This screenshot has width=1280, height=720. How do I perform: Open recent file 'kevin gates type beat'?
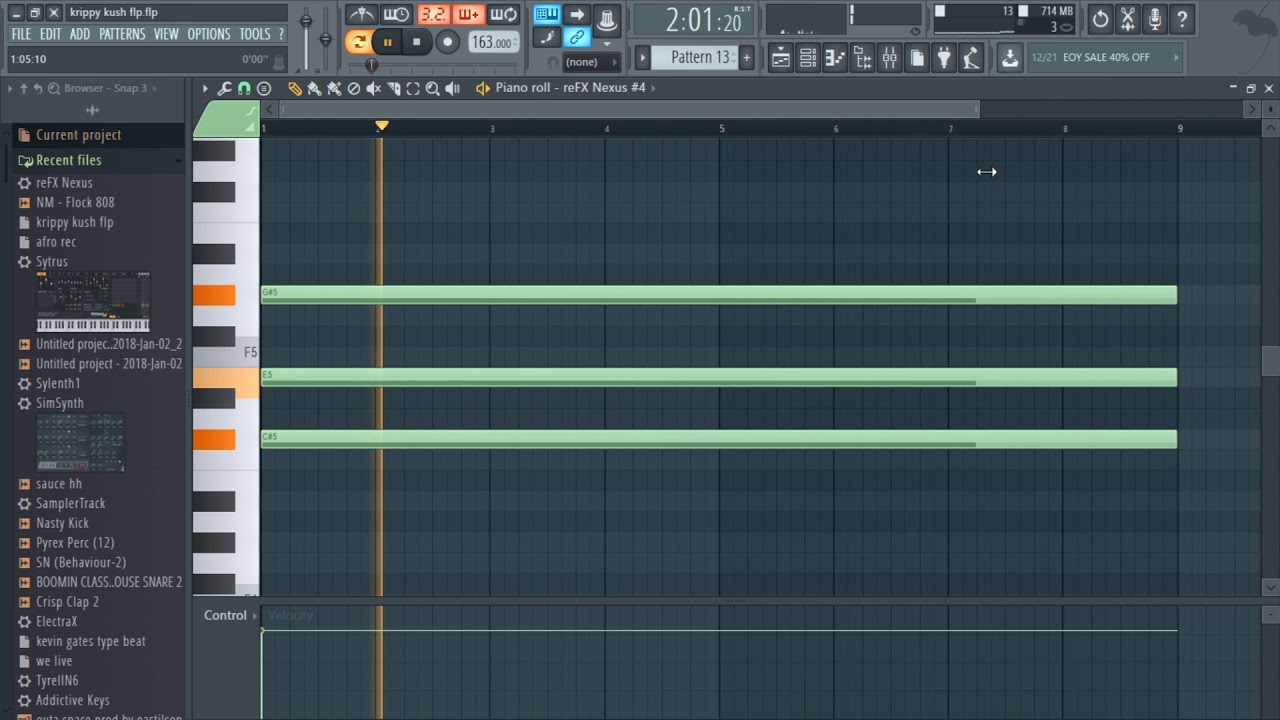91,642
